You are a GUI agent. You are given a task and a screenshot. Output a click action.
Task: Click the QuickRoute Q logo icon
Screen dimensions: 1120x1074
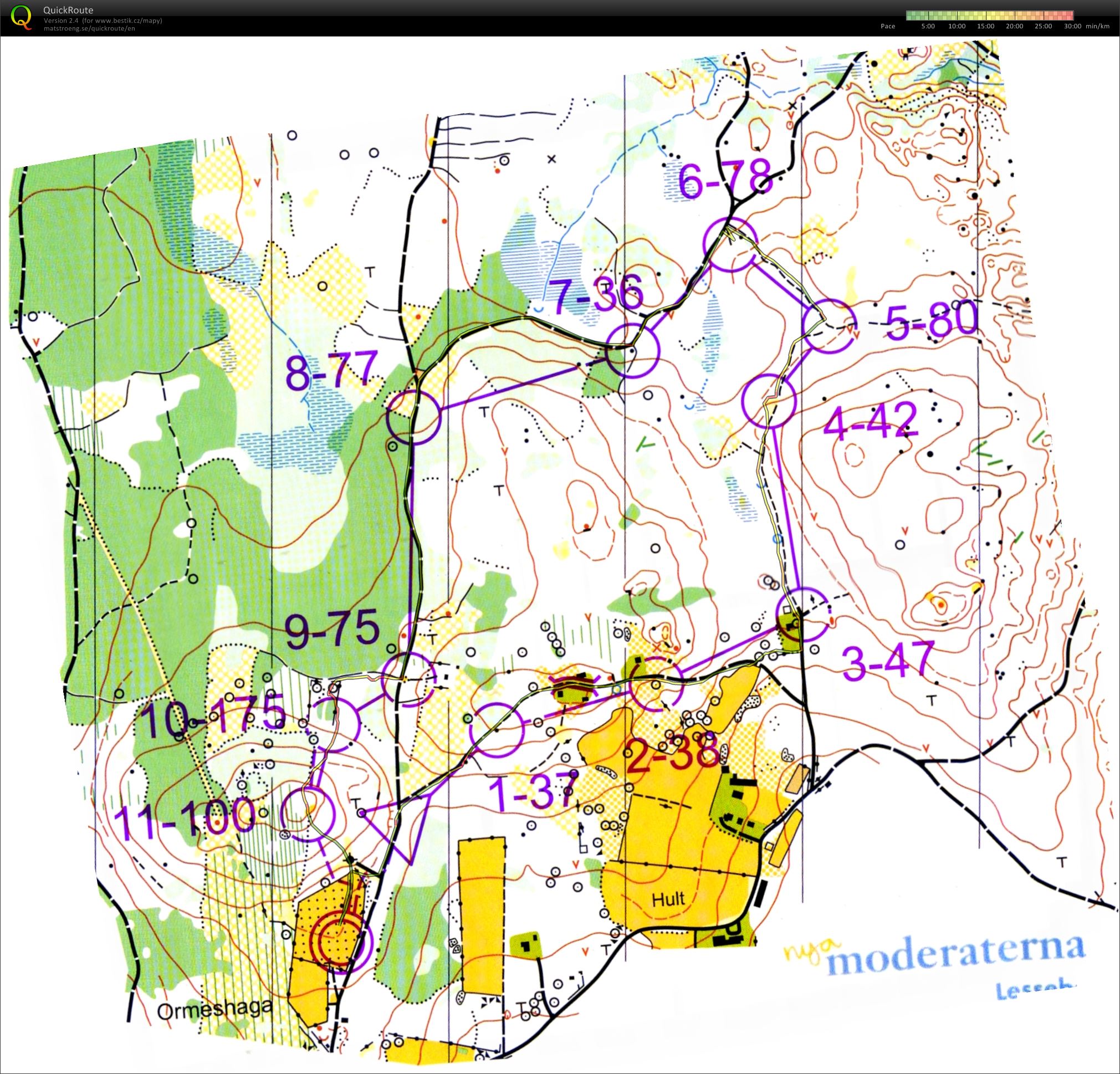[x=22, y=17]
